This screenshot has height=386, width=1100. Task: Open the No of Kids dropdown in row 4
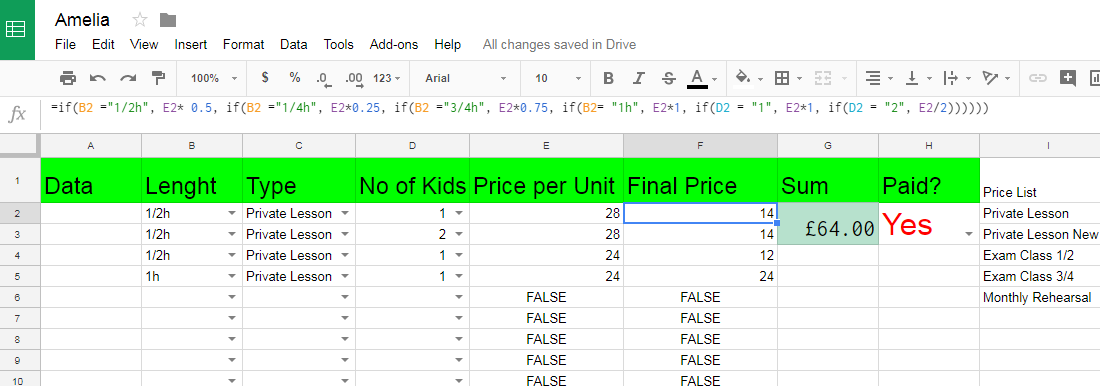[459, 255]
